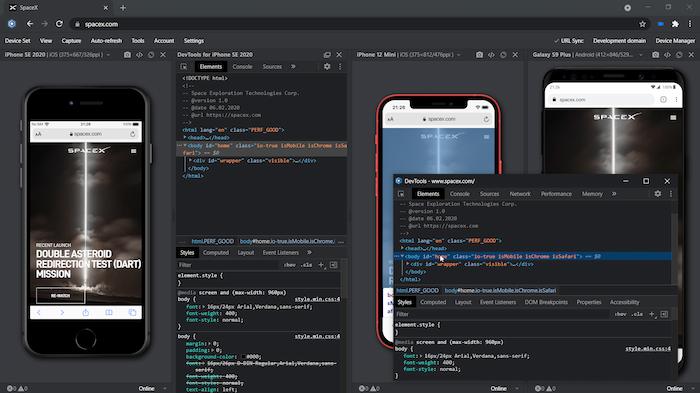This screenshot has width=700, height=393.
Task: Show more Styles sub-tabs in docked DevTools
Action: [x=309, y=252]
